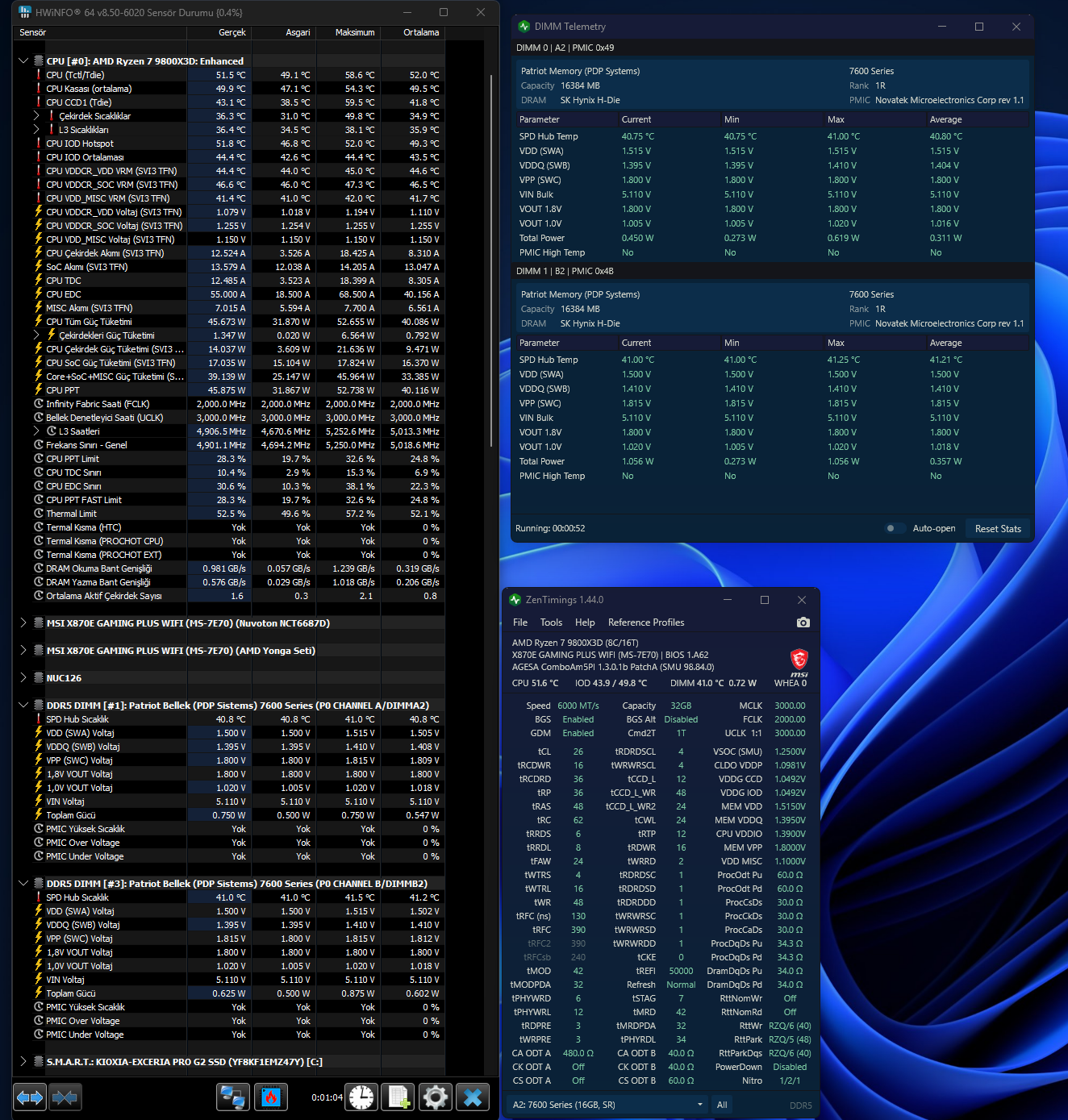Click the Maksimum column header in HWiNFO
1068x1120 pixels.
click(348, 33)
